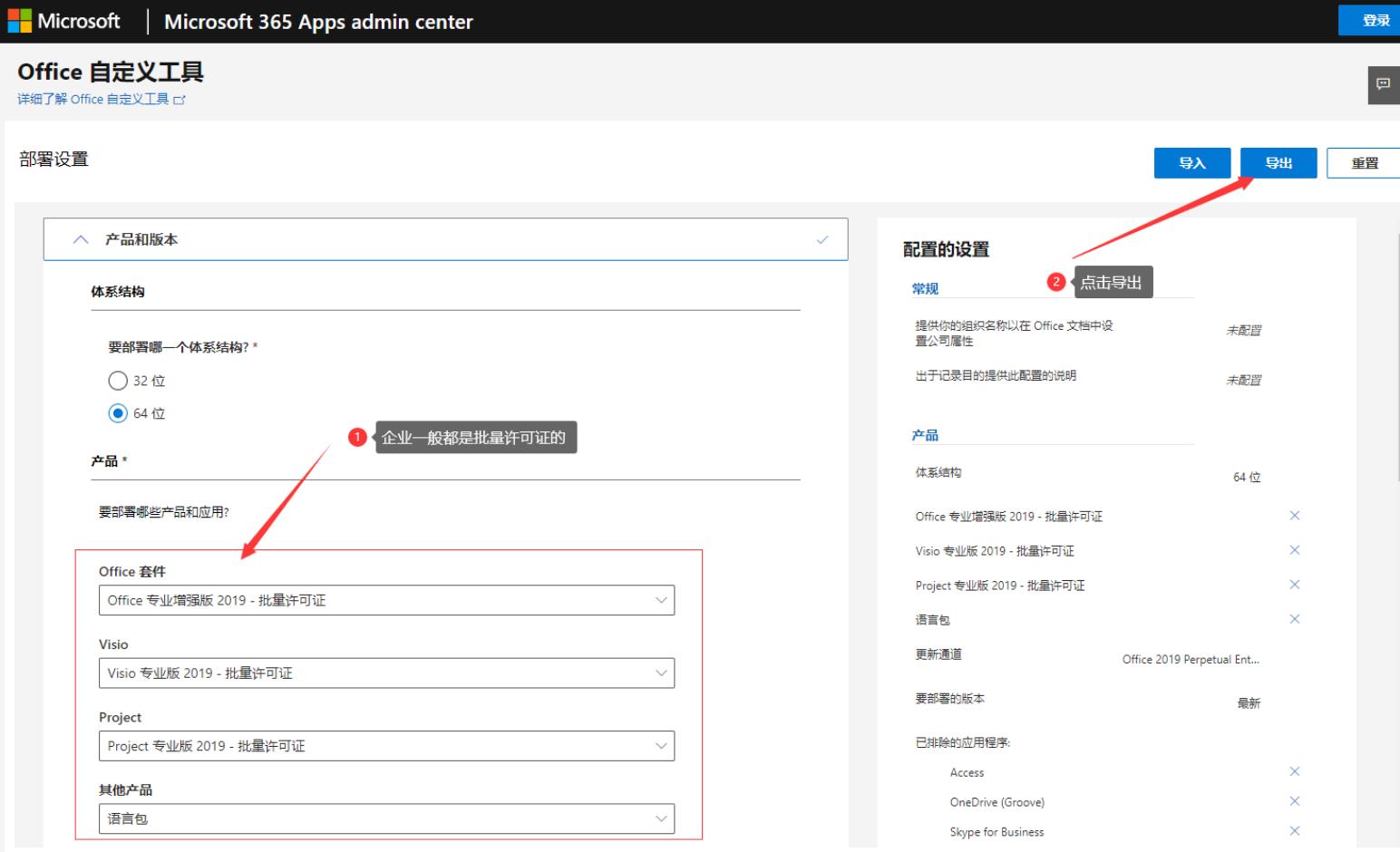Remove OneDrive (Groove) from excluded apps
1400x852 pixels.
click(1294, 801)
